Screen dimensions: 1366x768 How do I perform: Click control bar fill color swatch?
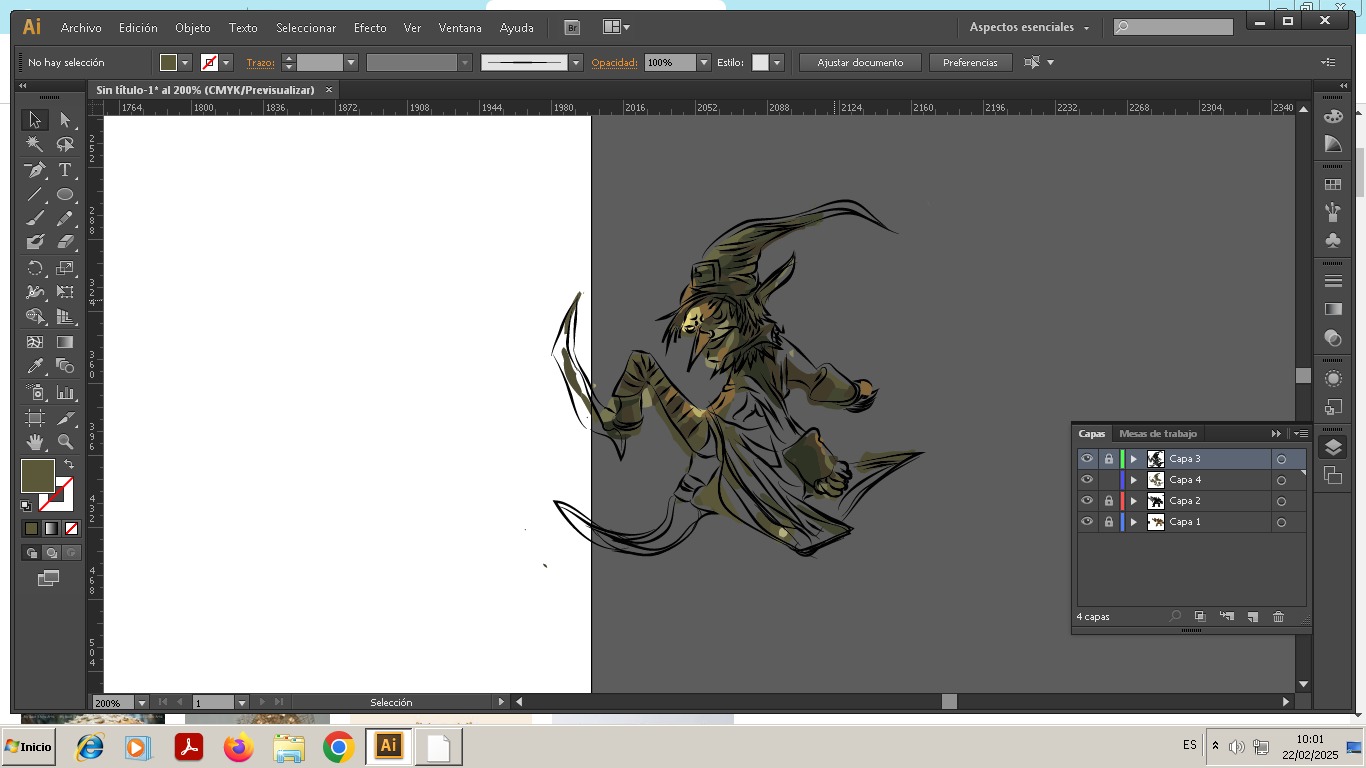[169, 62]
